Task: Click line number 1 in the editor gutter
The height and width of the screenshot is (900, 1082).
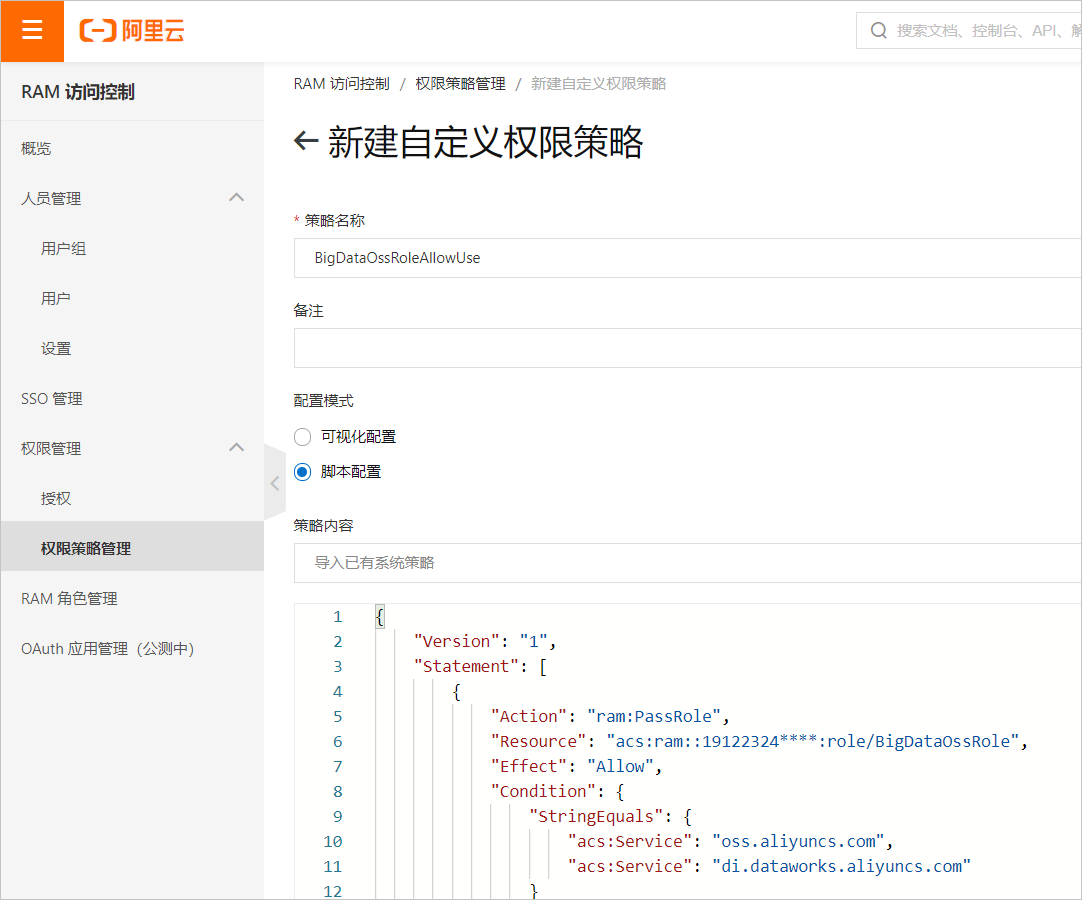Action: click(x=337, y=616)
